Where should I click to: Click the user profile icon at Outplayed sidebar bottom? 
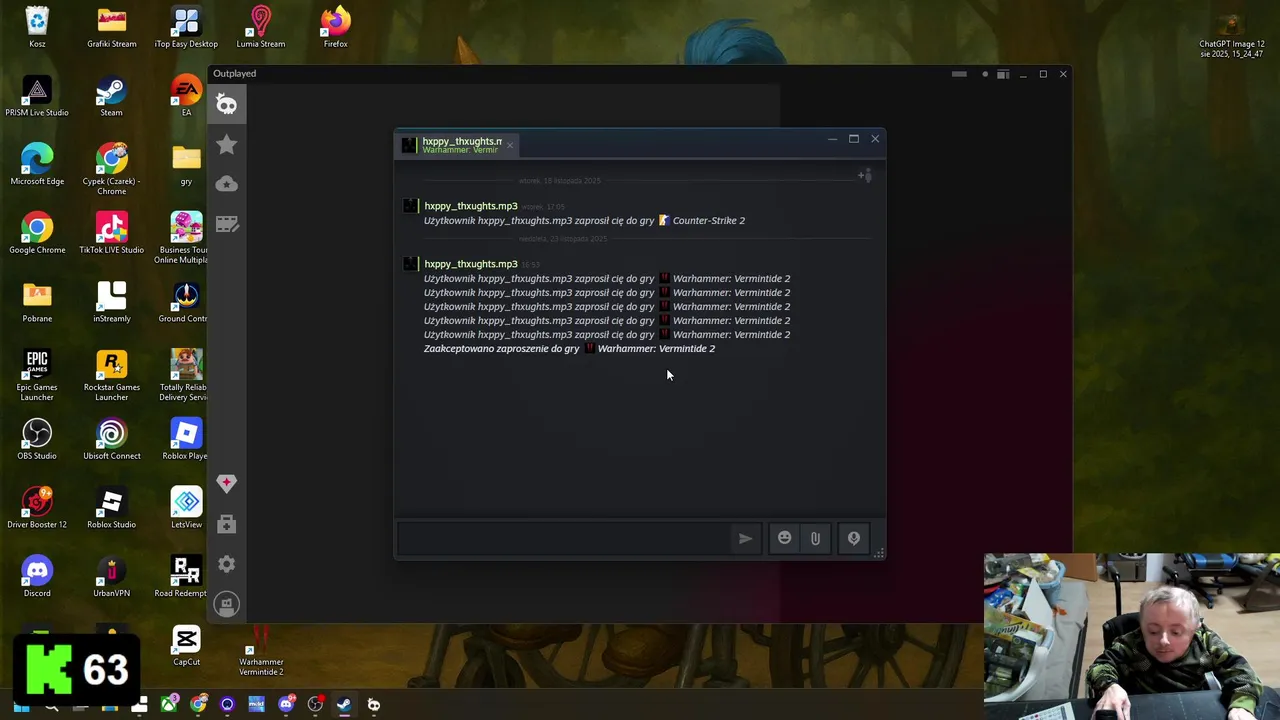(227, 604)
